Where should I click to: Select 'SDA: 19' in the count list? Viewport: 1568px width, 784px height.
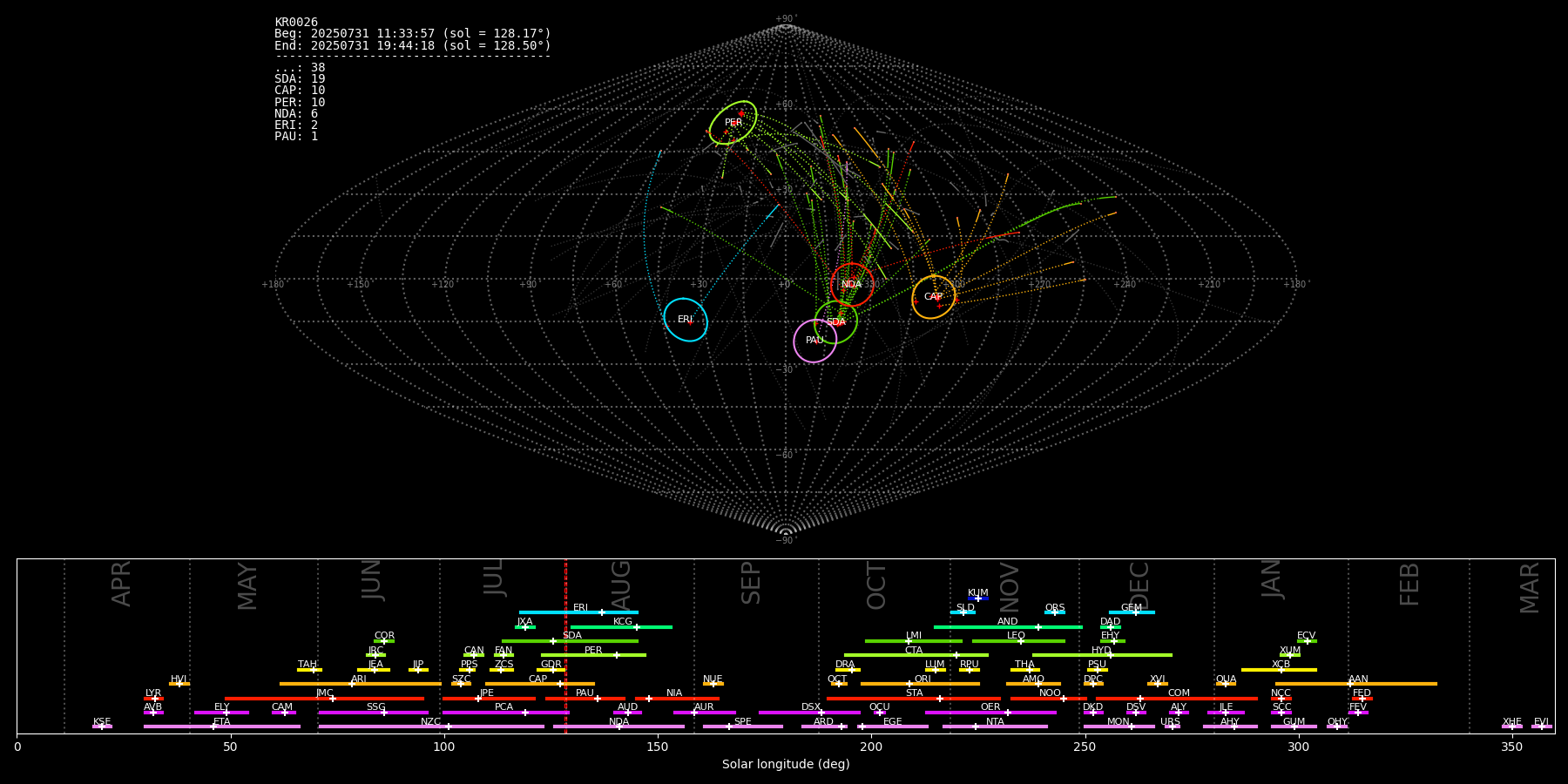300,78
